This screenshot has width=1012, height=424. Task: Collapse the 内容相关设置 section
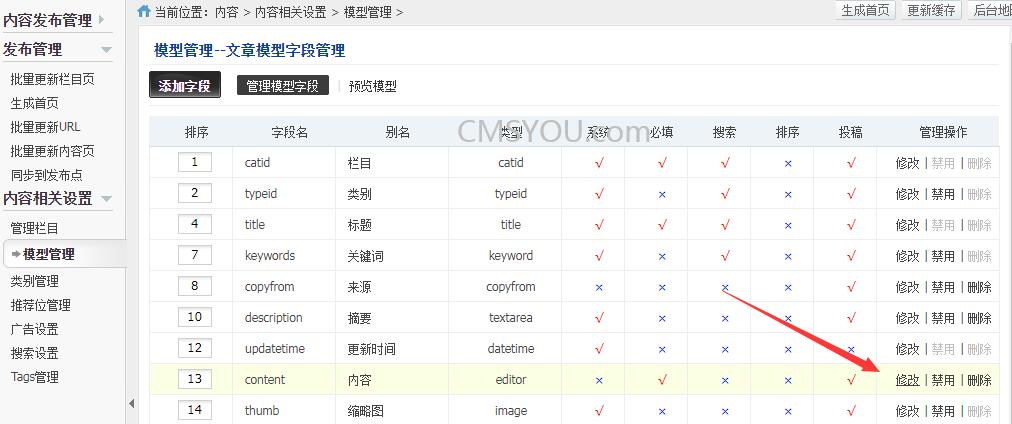coord(106,198)
